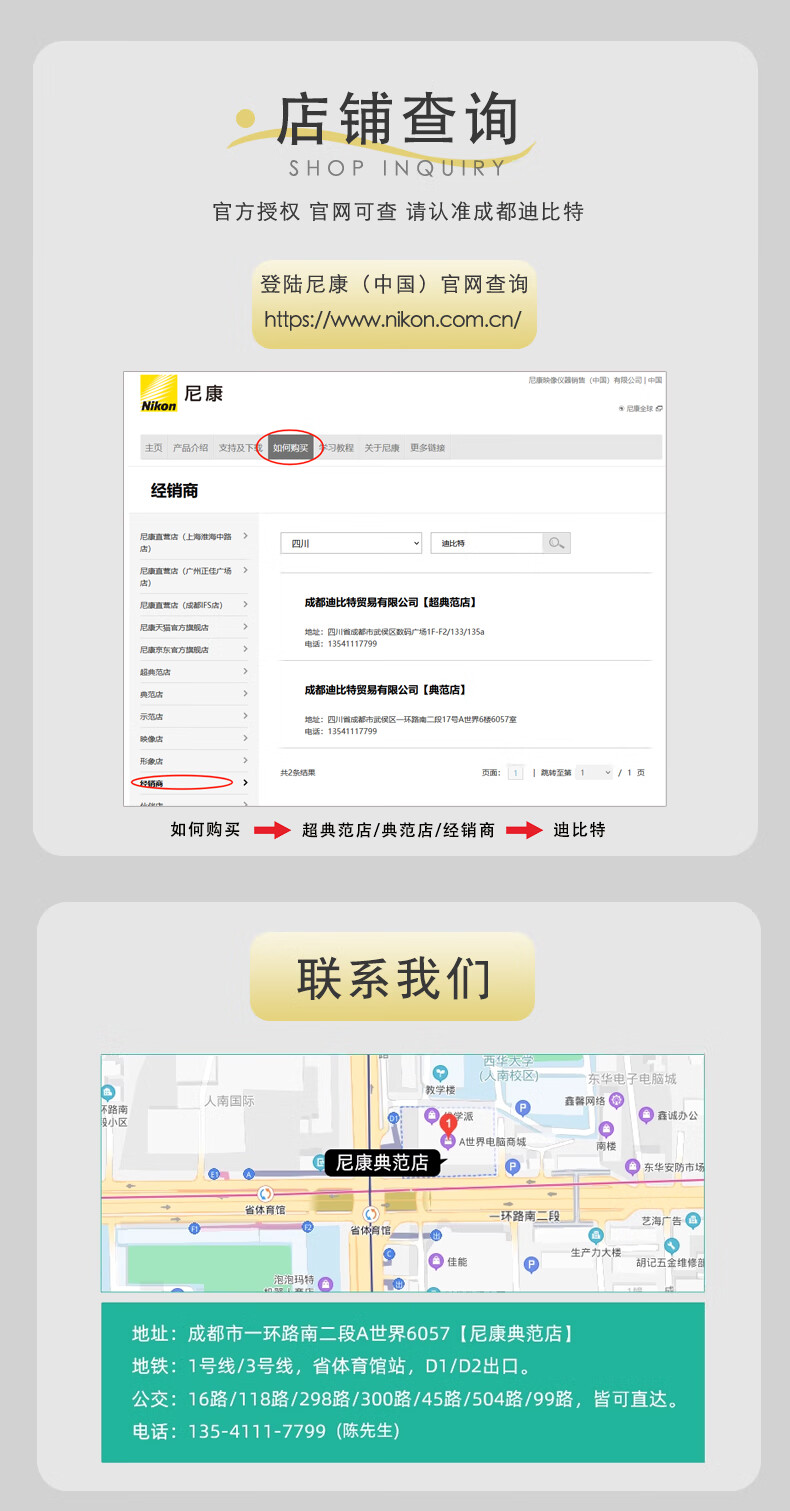Image resolution: width=790 pixels, height=1511 pixels.
Task: Click the parking icon left of 东华安防市场
Action: (x=512, y=1166)
